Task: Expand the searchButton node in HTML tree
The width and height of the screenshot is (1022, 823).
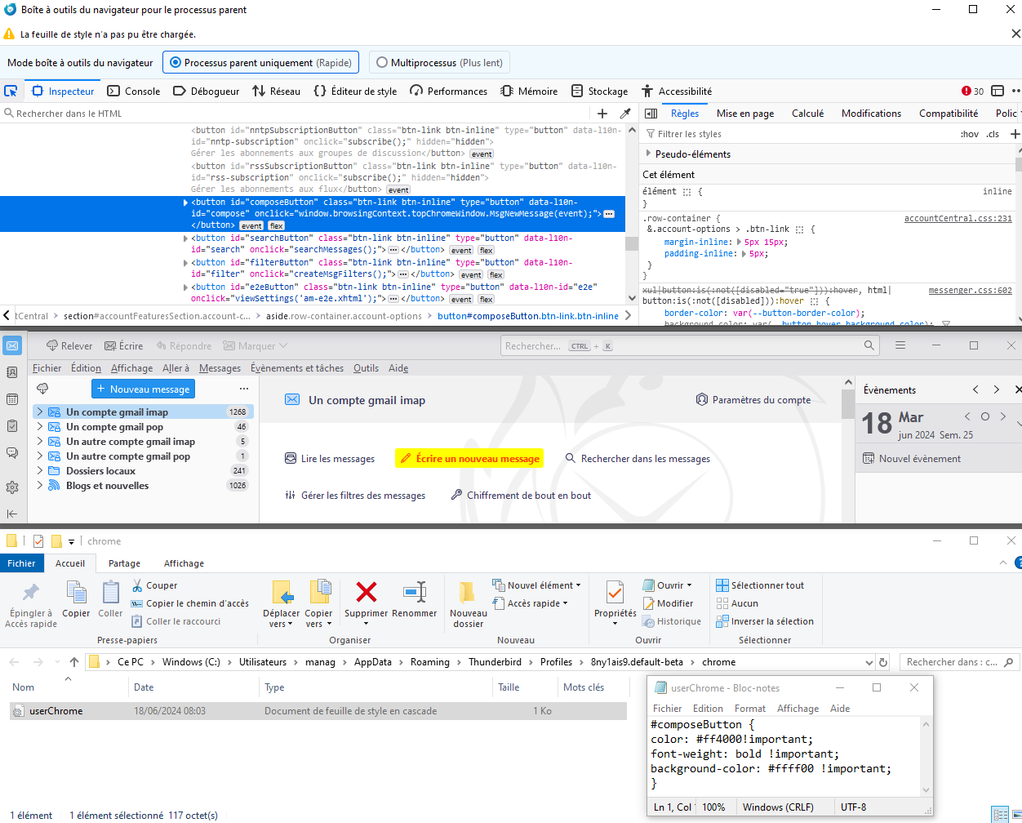Action: point(186,238)
